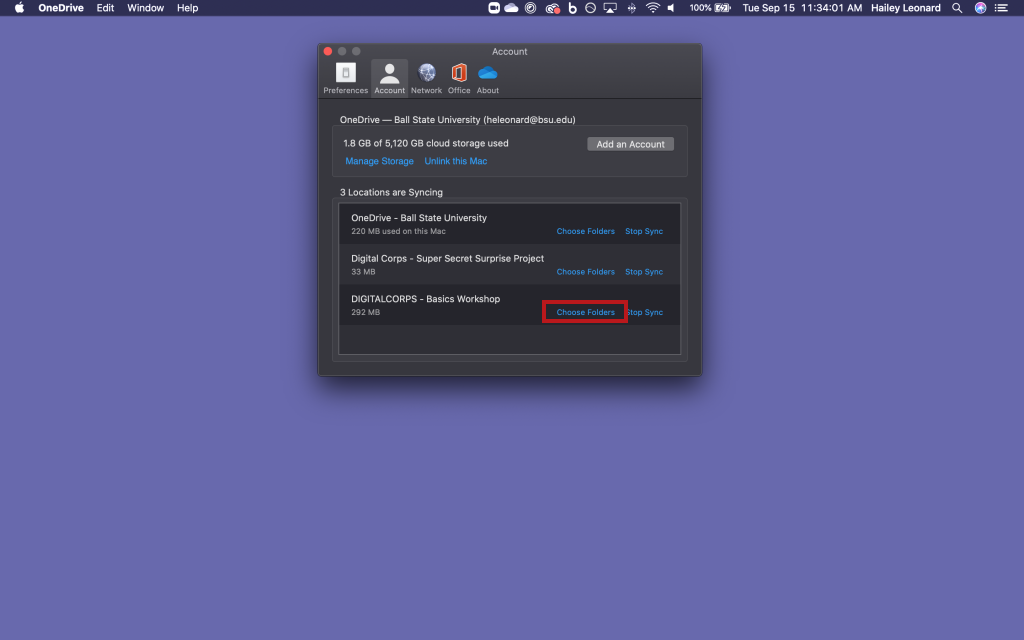Screen dimensions: 1024x640
Task: Select the Account person icon
Action: pos(389,75)
